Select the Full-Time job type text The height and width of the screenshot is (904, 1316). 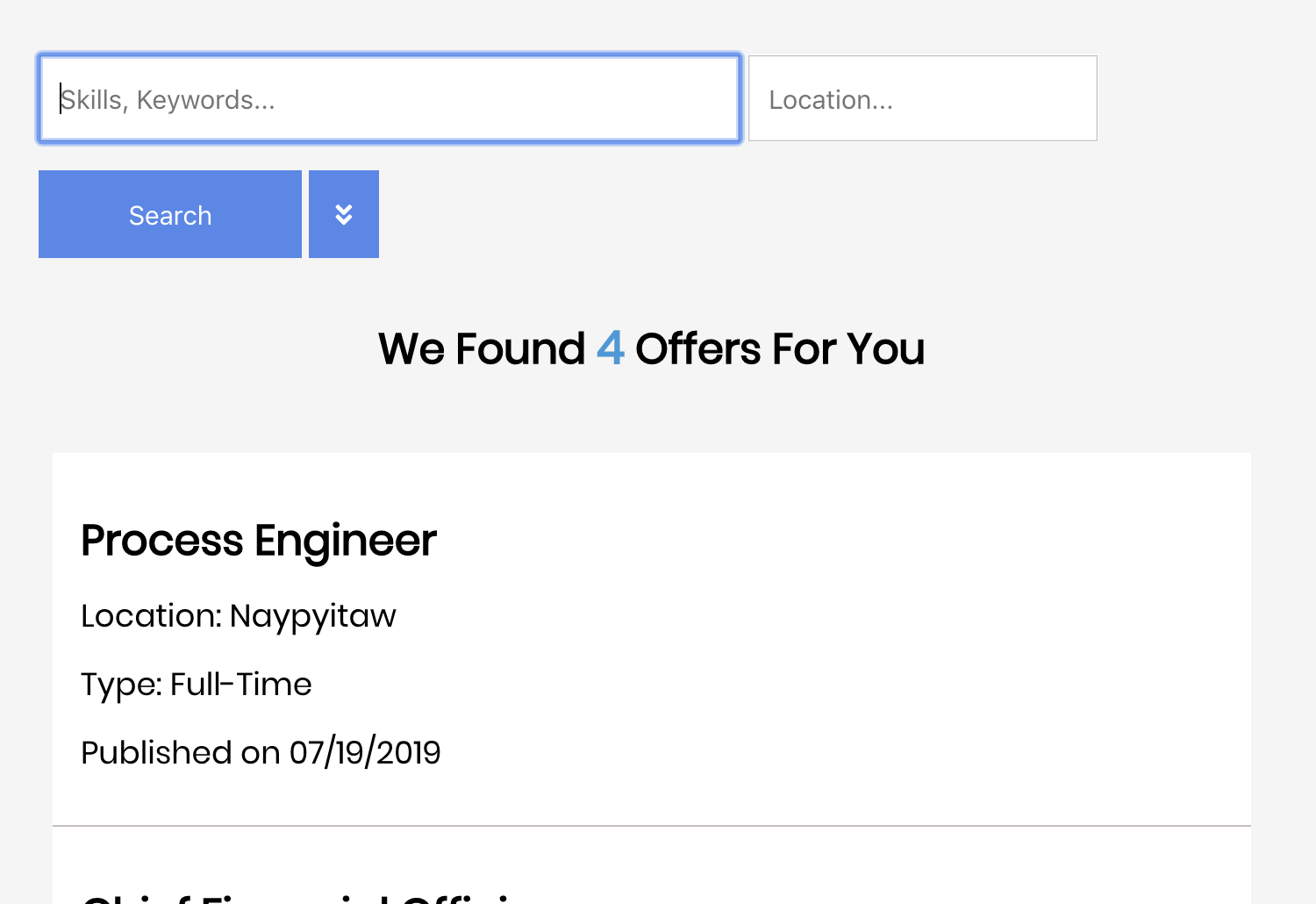[241, 685]
